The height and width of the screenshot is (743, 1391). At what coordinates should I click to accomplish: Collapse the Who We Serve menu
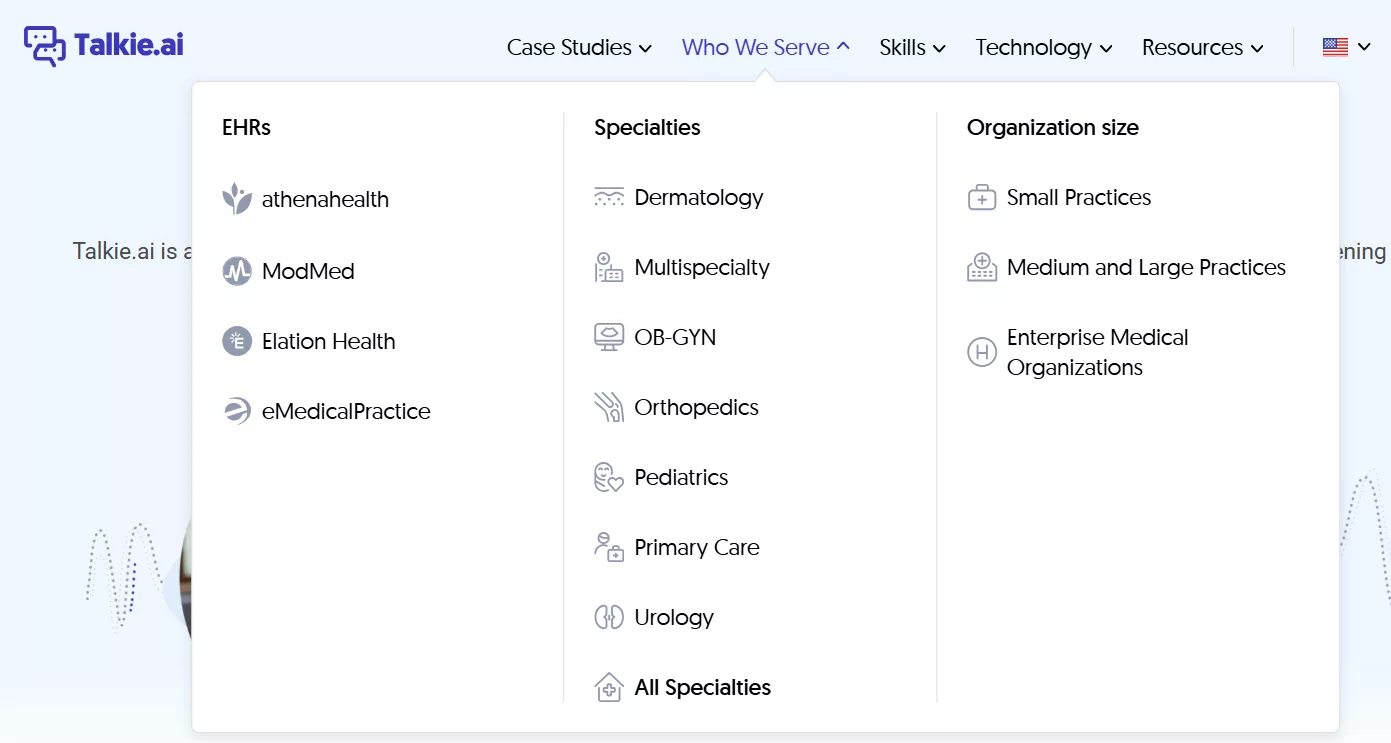coord(765,47)
